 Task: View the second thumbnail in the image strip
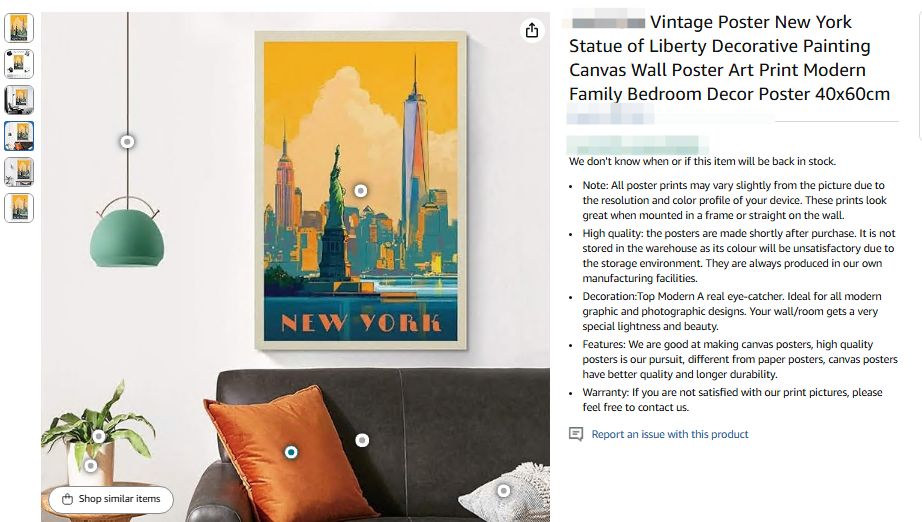coord(19,64)
